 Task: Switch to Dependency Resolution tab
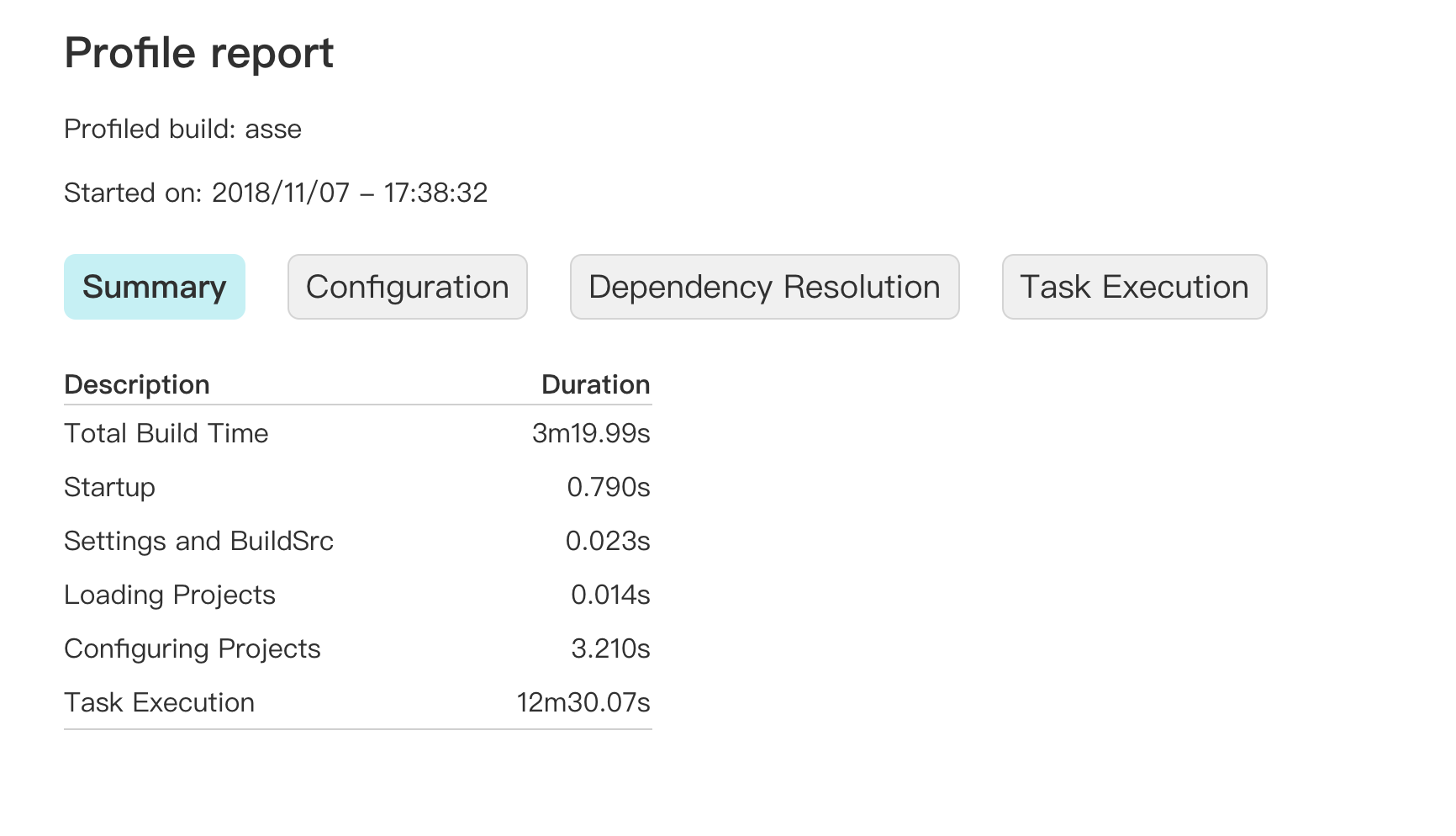(764, 287)
